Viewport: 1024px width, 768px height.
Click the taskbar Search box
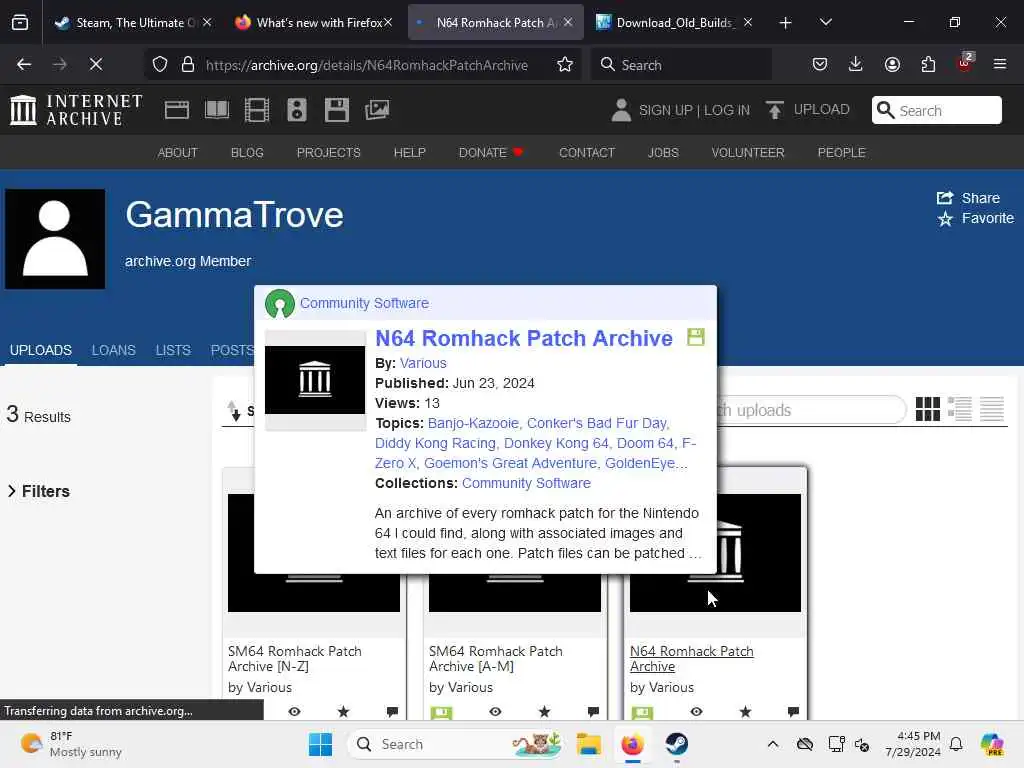click(456, 744)
